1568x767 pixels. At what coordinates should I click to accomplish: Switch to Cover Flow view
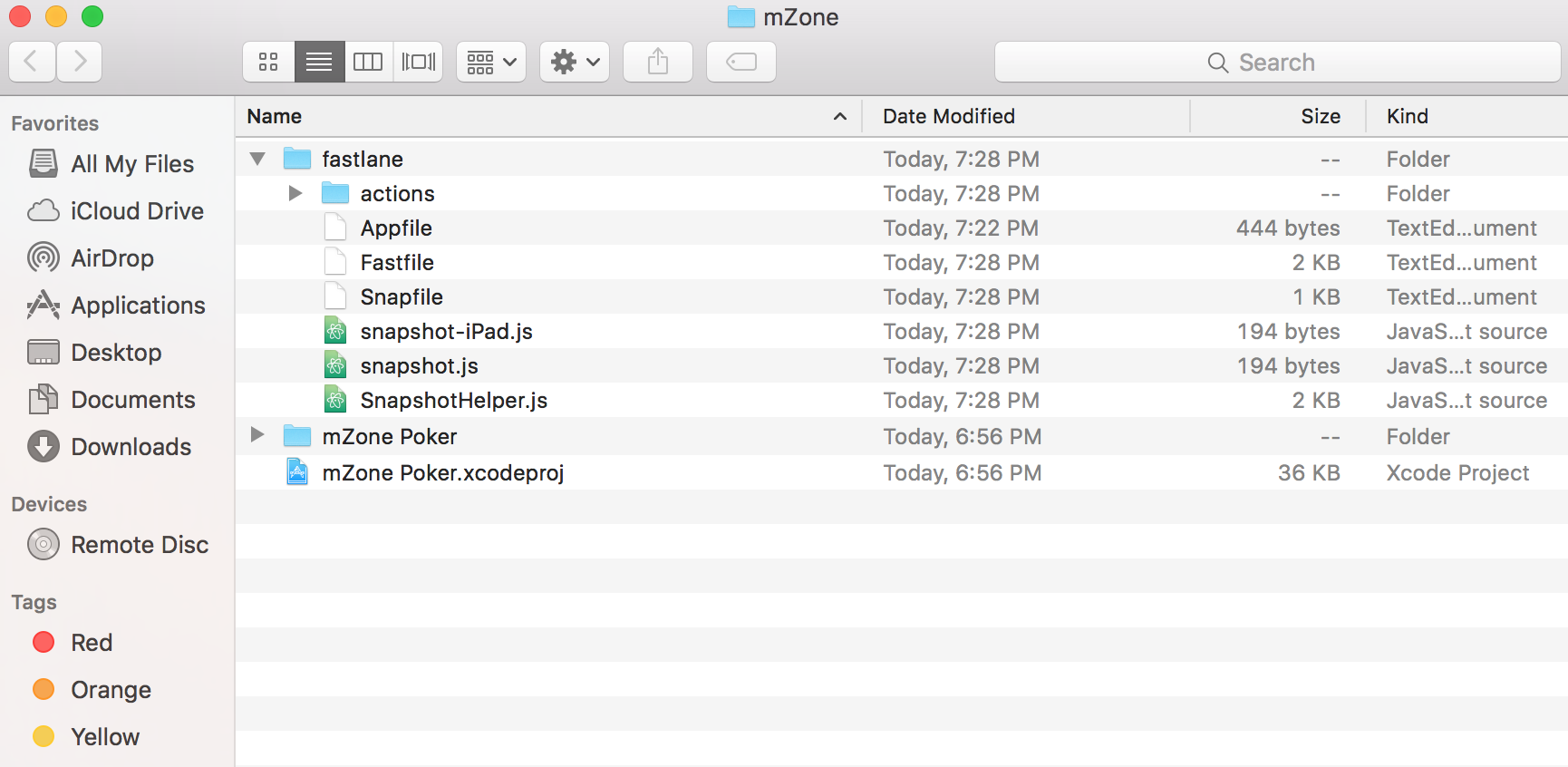(x=418, y=62)
